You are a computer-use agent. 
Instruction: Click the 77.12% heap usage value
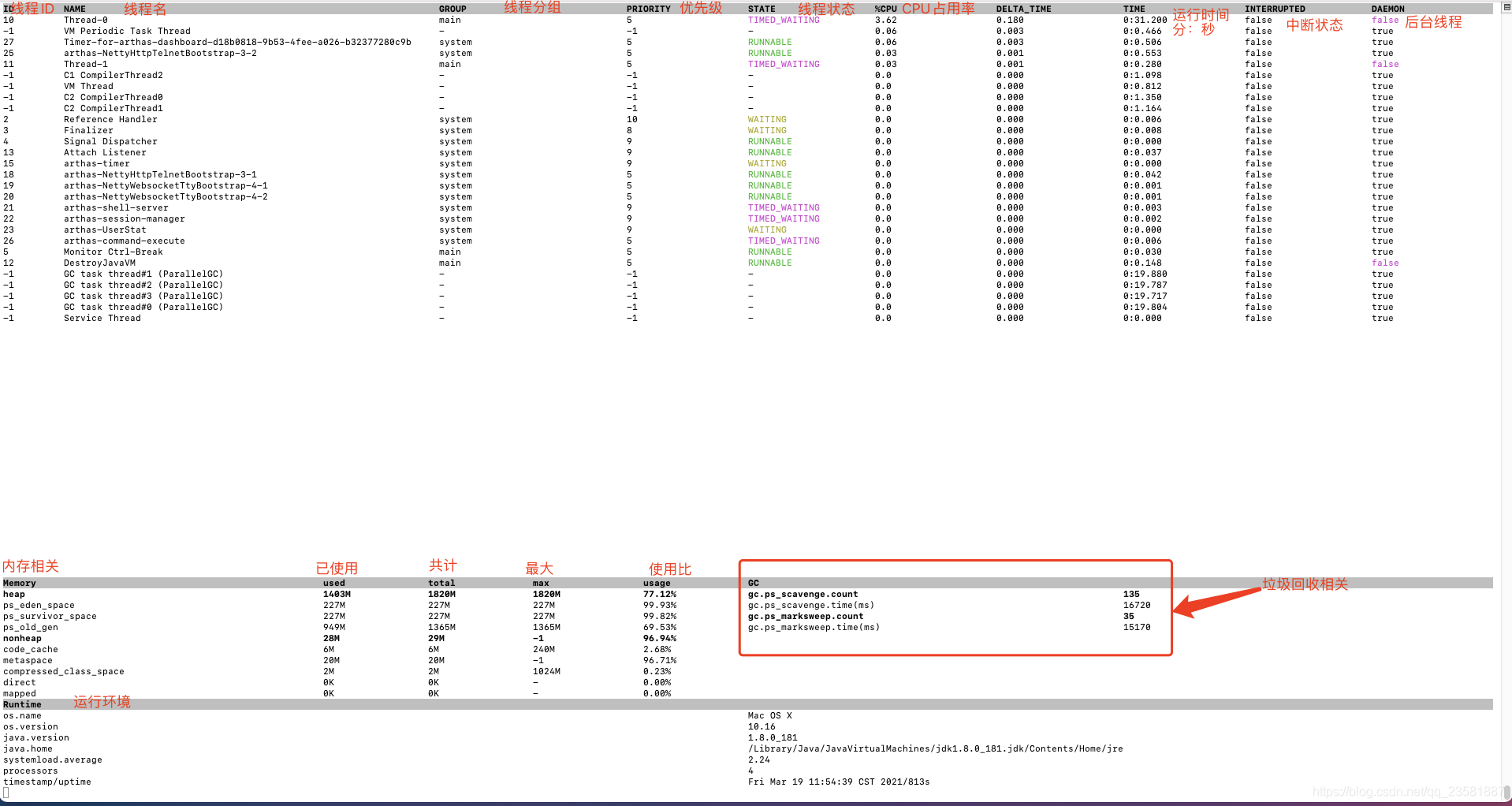pyautogui.click(x=660, y=595)
